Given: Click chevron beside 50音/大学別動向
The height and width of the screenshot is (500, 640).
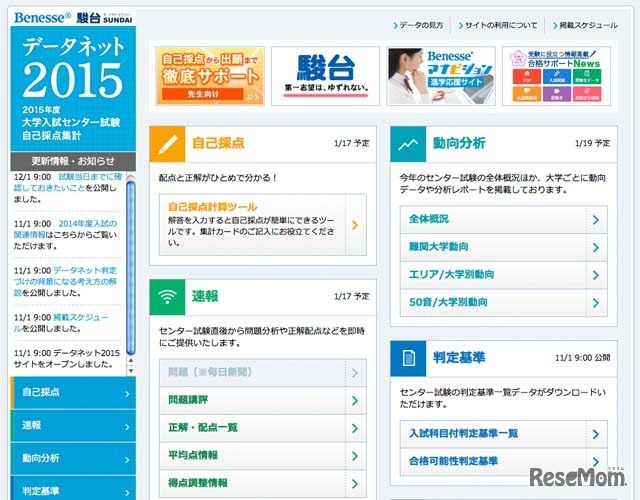Looking at the screenshot, I should tap(596, 303).
